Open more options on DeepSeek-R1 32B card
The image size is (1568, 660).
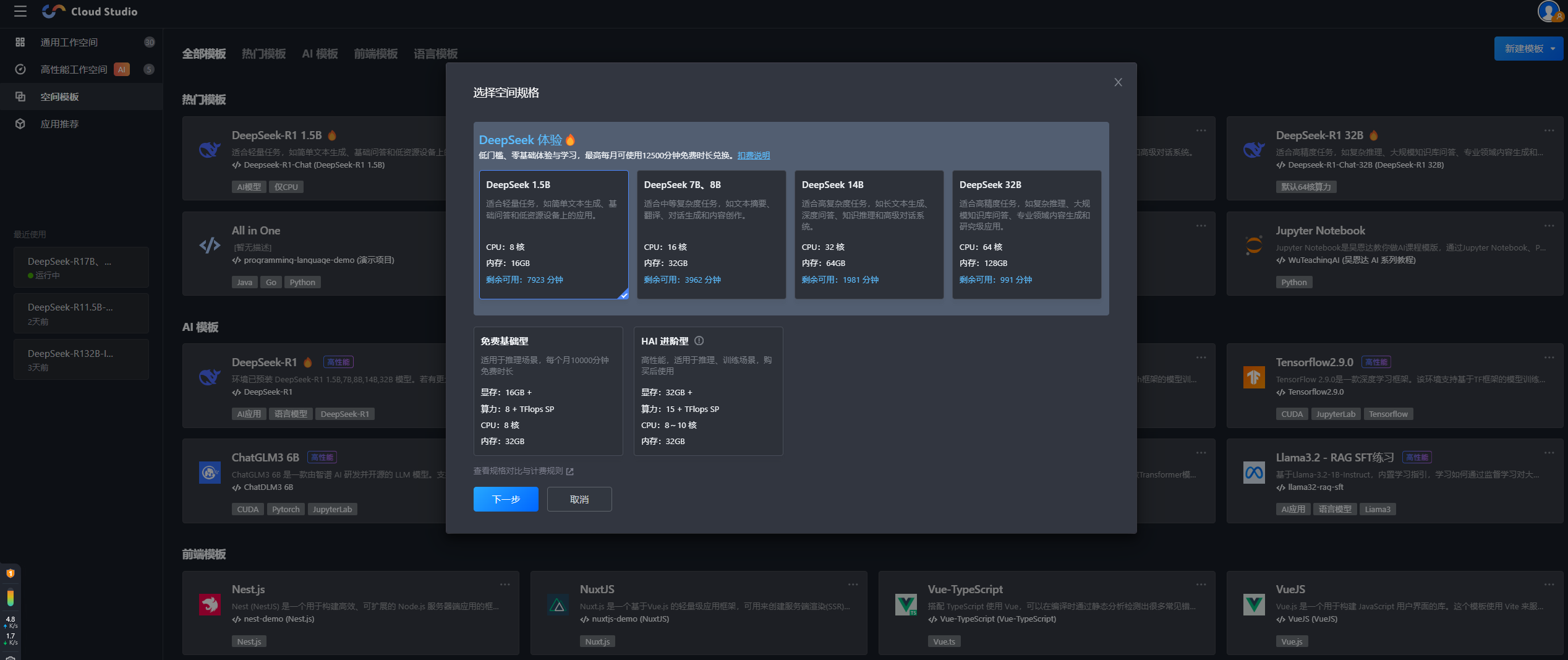1549,131
